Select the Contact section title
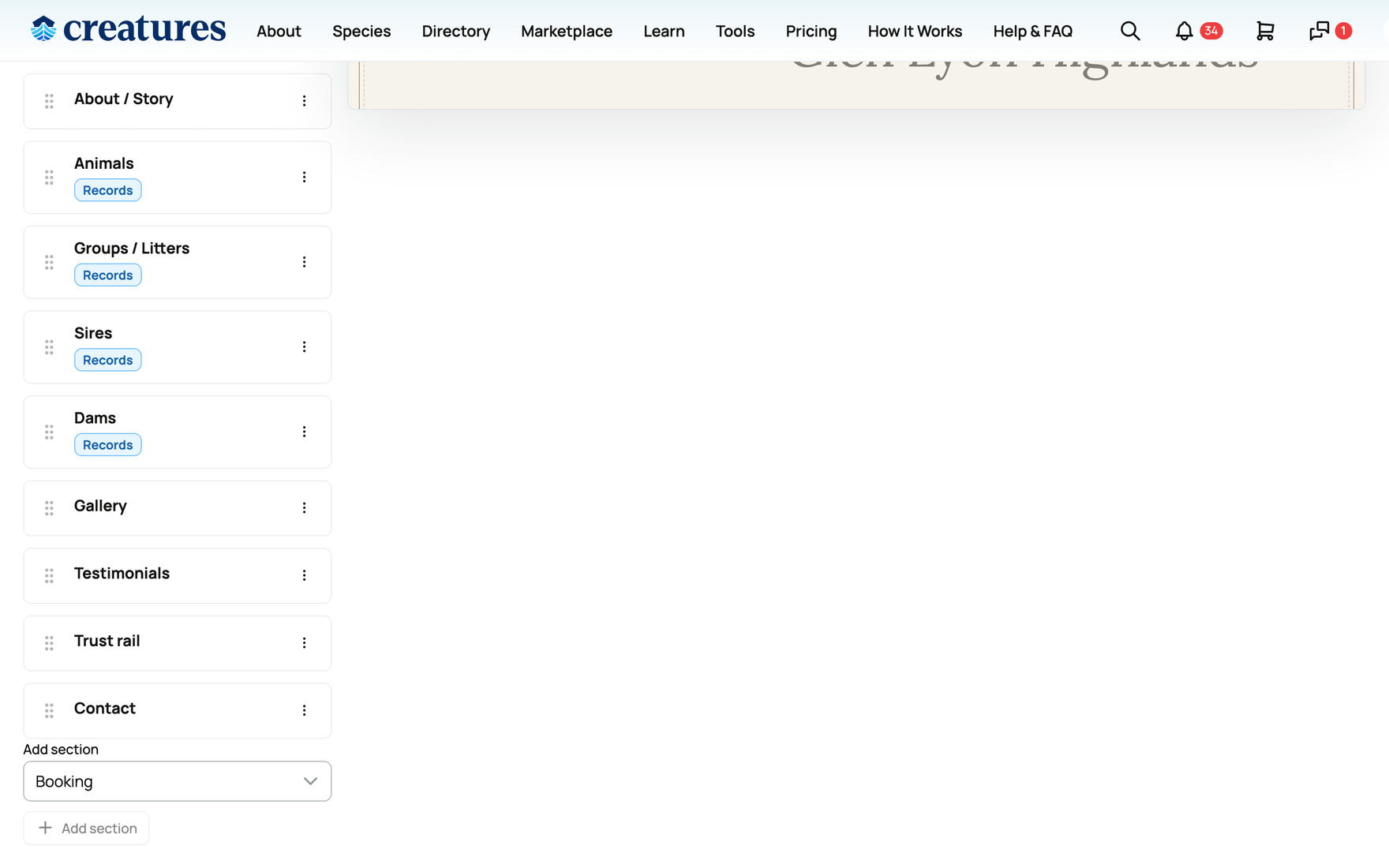Image resolution: width=1389 pixels, height=868 pixels. click(105, 708)
